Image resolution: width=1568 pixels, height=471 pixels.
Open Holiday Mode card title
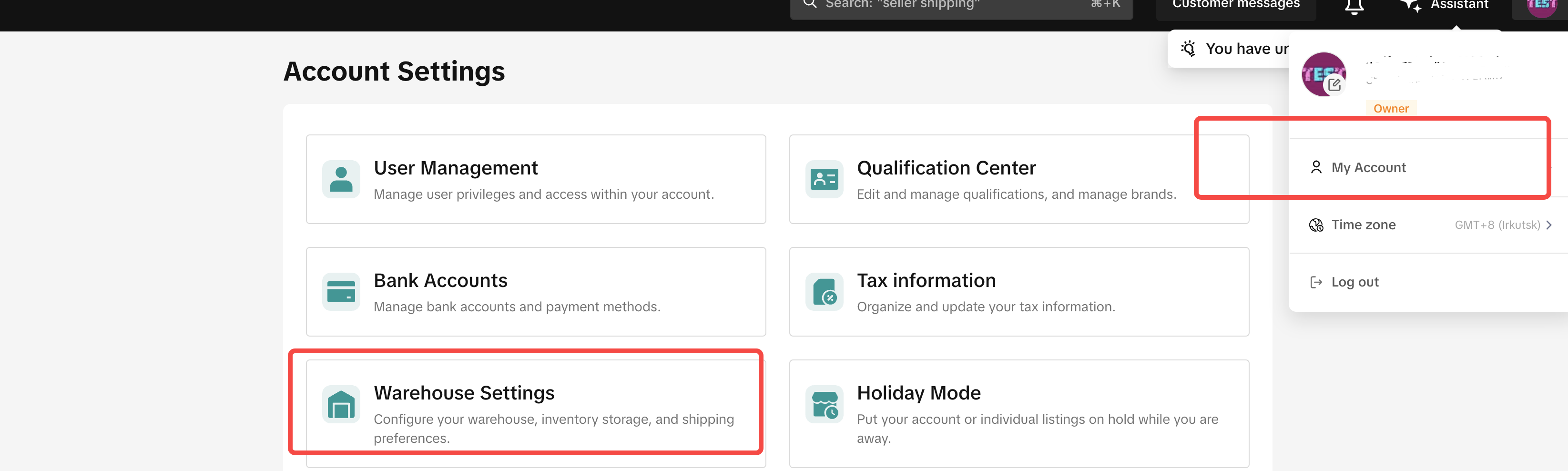pos(918,393)
